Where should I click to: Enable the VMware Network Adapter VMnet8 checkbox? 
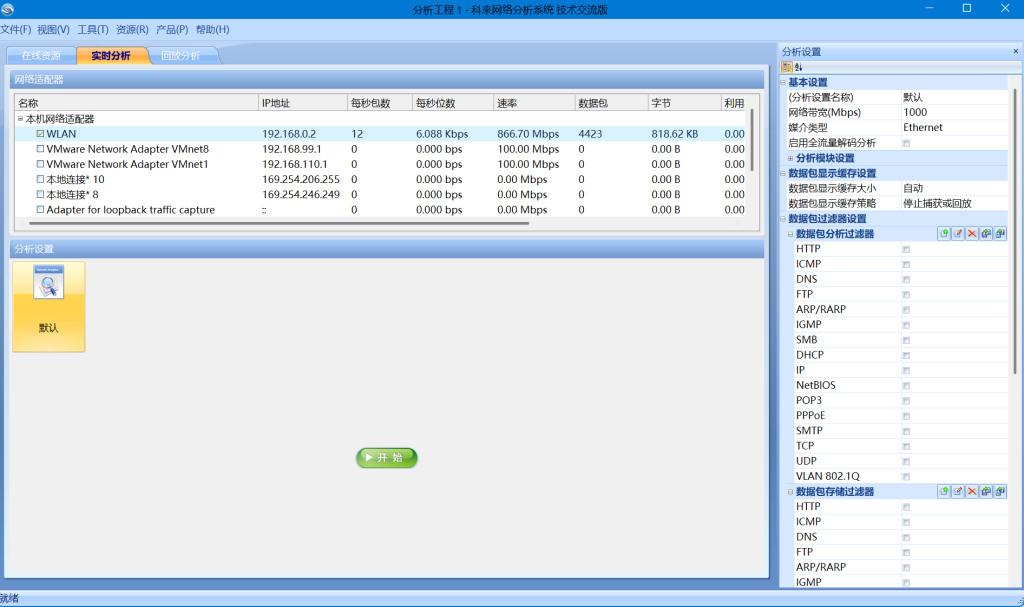coord(40,149)
